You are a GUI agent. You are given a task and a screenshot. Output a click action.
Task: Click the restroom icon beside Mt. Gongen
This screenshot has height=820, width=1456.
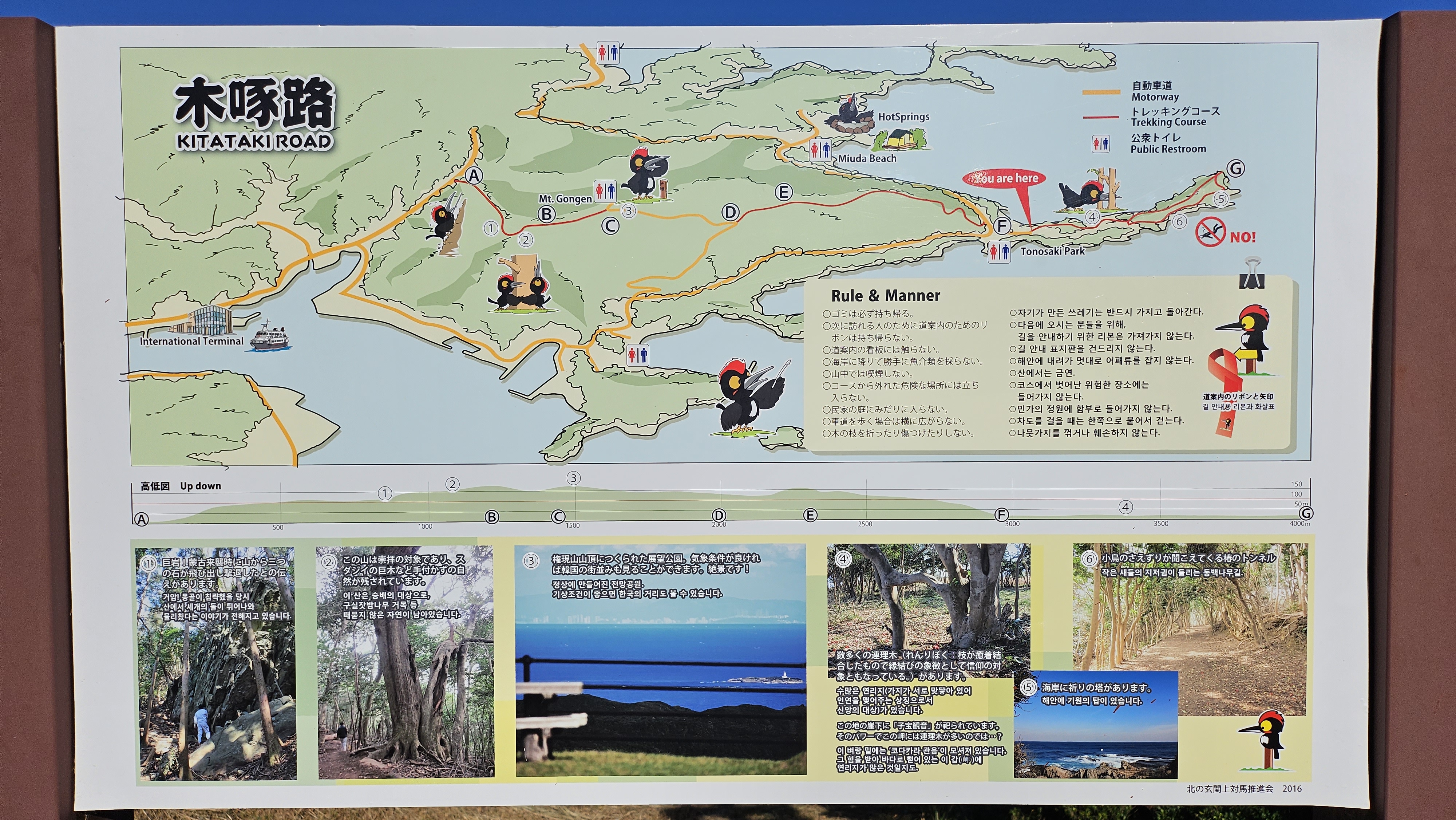(x=605, y=191)
